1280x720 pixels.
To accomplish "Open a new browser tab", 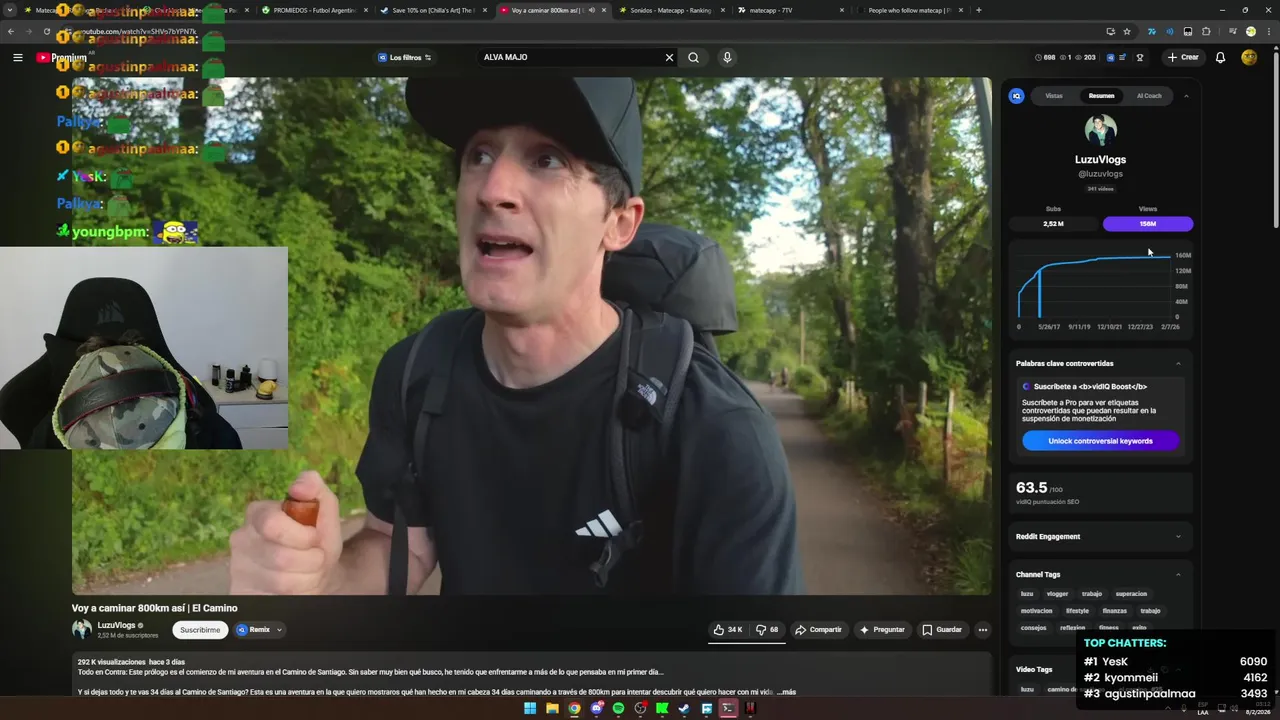I will 978,10.
